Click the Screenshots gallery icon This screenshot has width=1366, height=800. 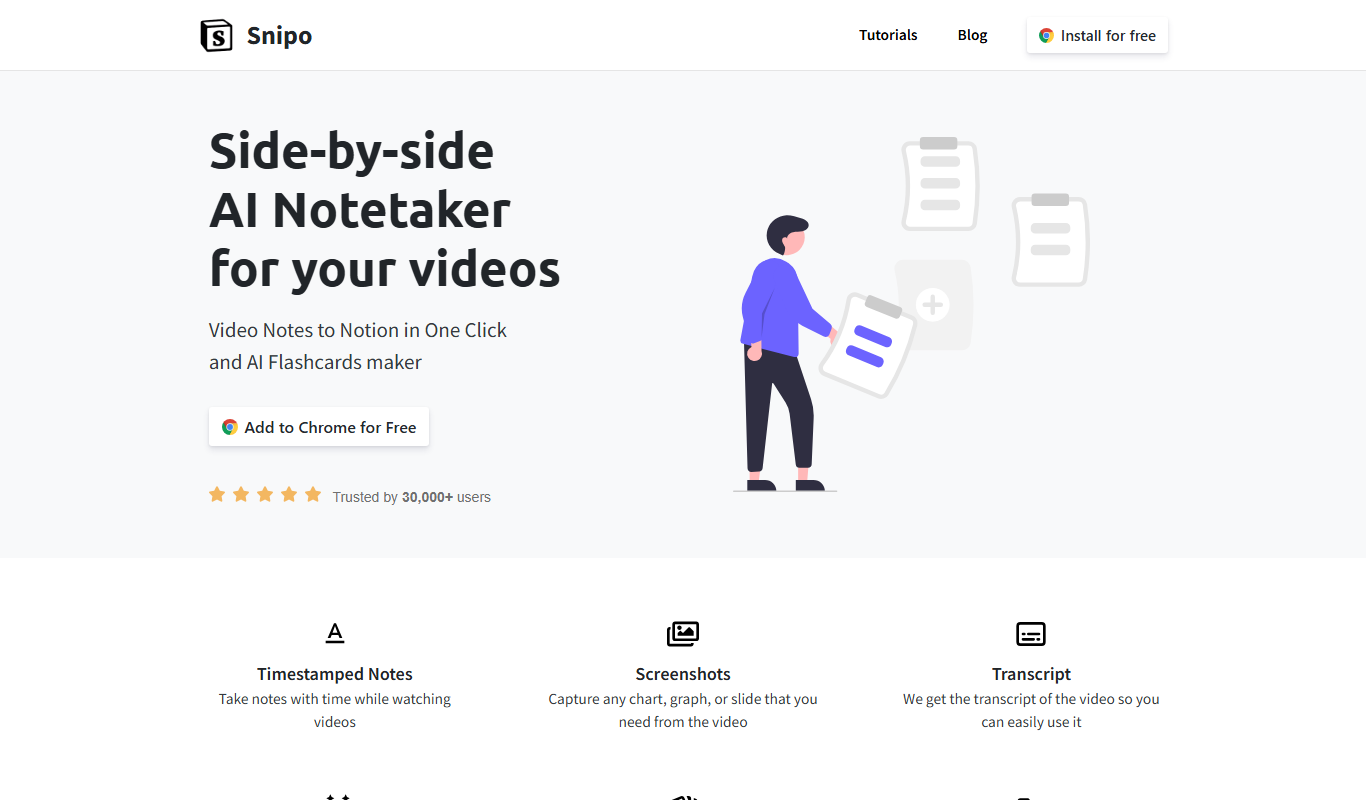coord(683,633)
